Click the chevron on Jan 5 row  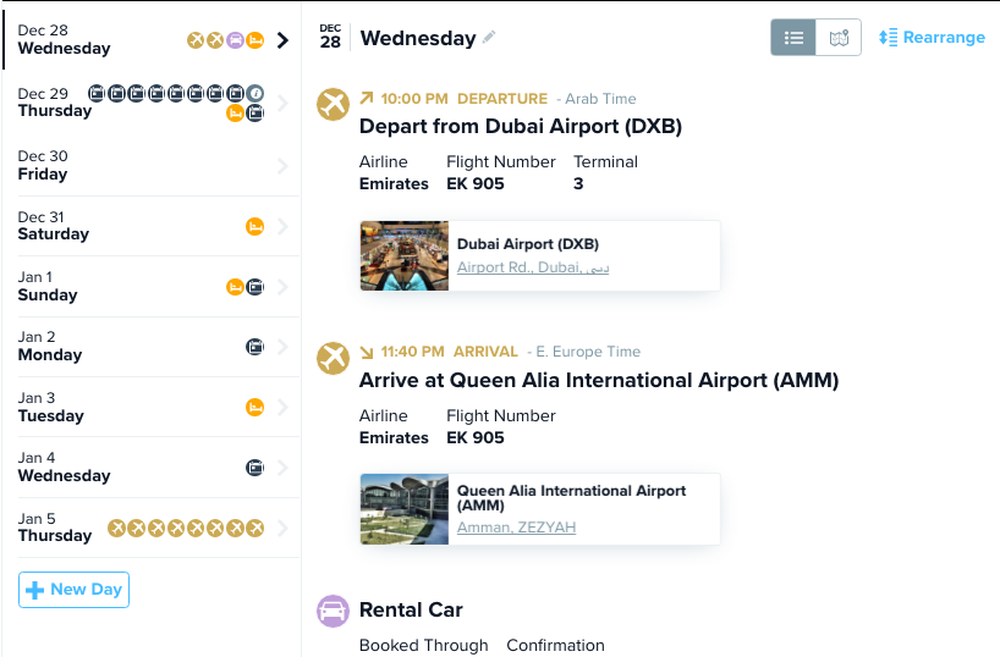pos(283,528)
